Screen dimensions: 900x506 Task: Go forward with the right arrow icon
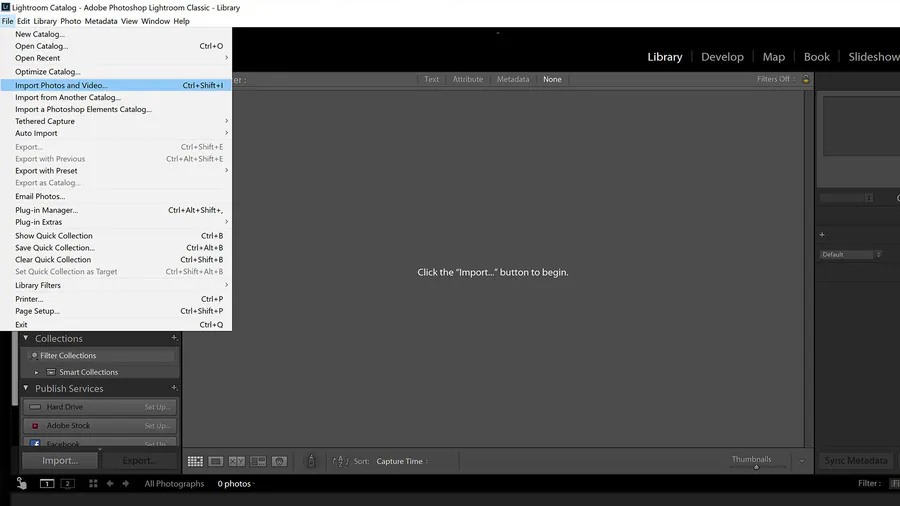point(126,484)
